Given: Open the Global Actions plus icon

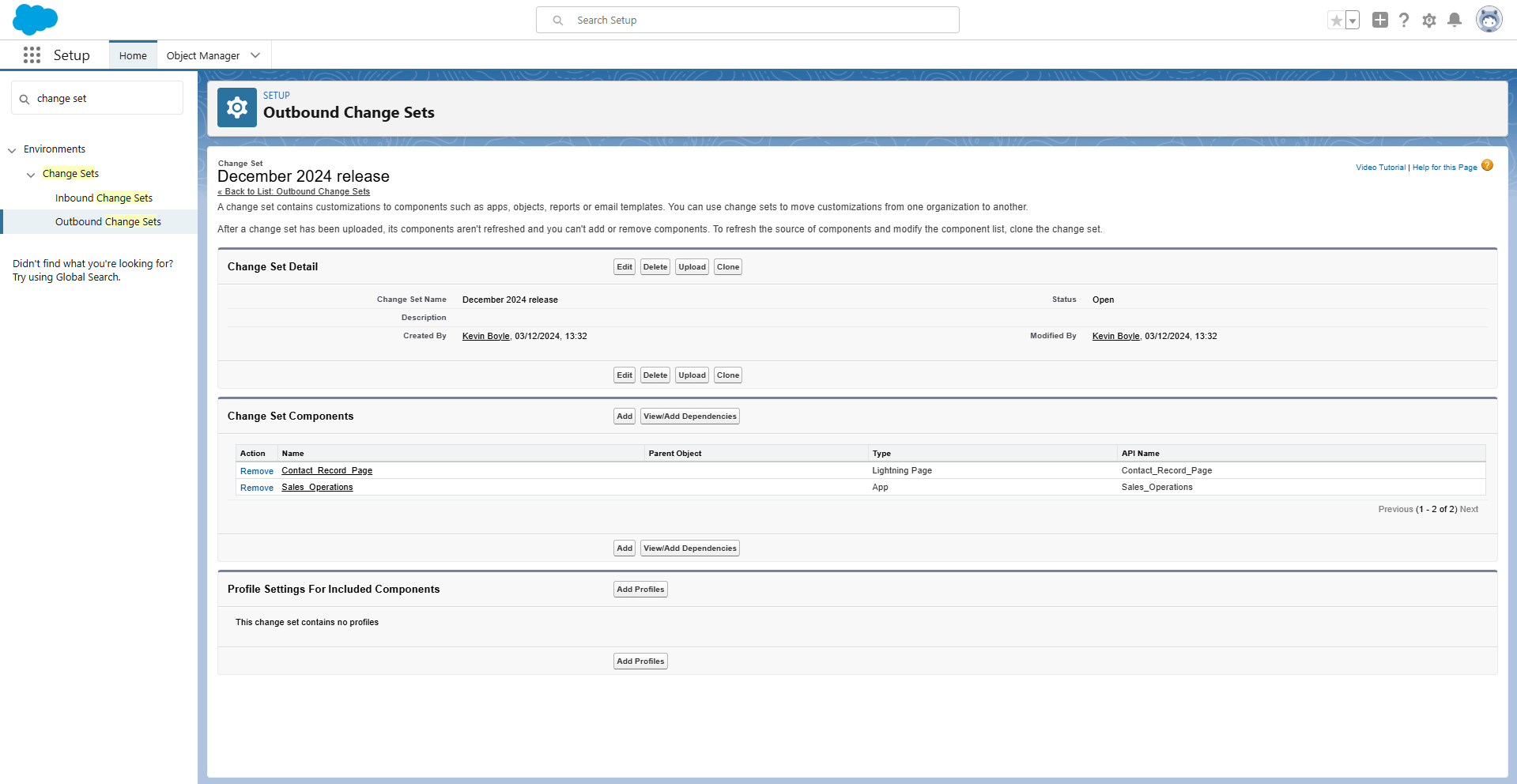Looking at the screenshot, I should (x=1379, y=21).
